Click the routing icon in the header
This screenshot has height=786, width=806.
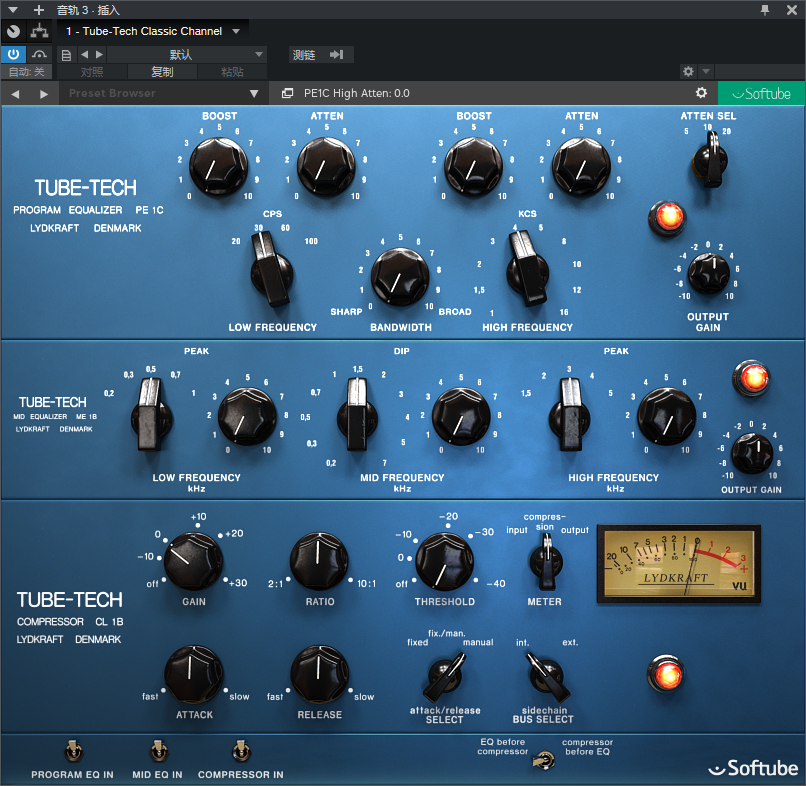coord(39,31)
